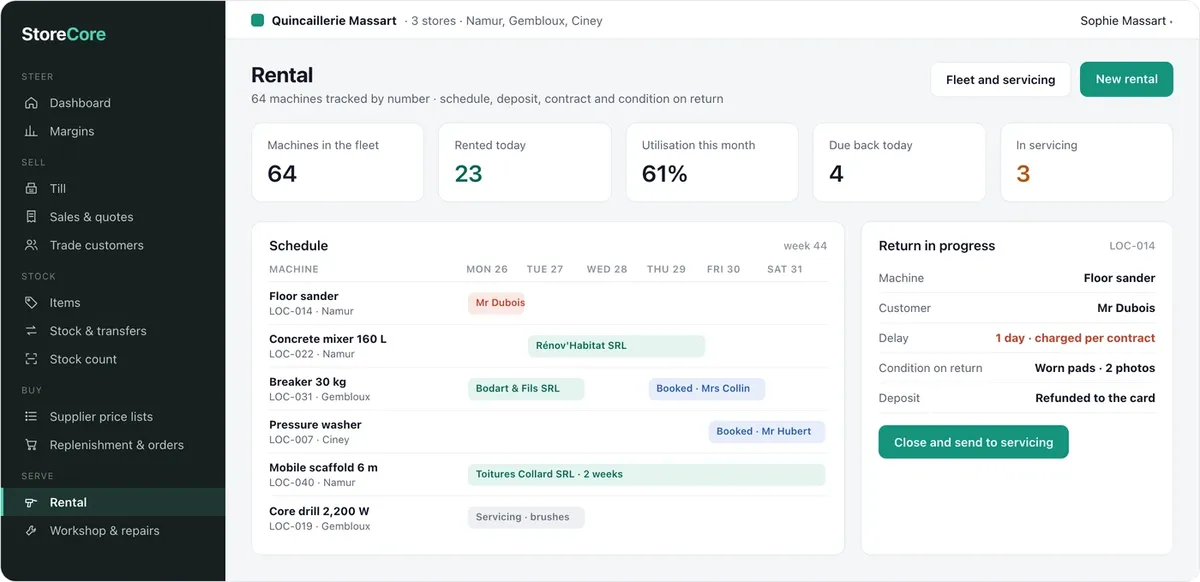The image size is (1200, 582).
Task: Select the Rénov'Habitat SRL rental bar
Action: [x=616, y=346]
